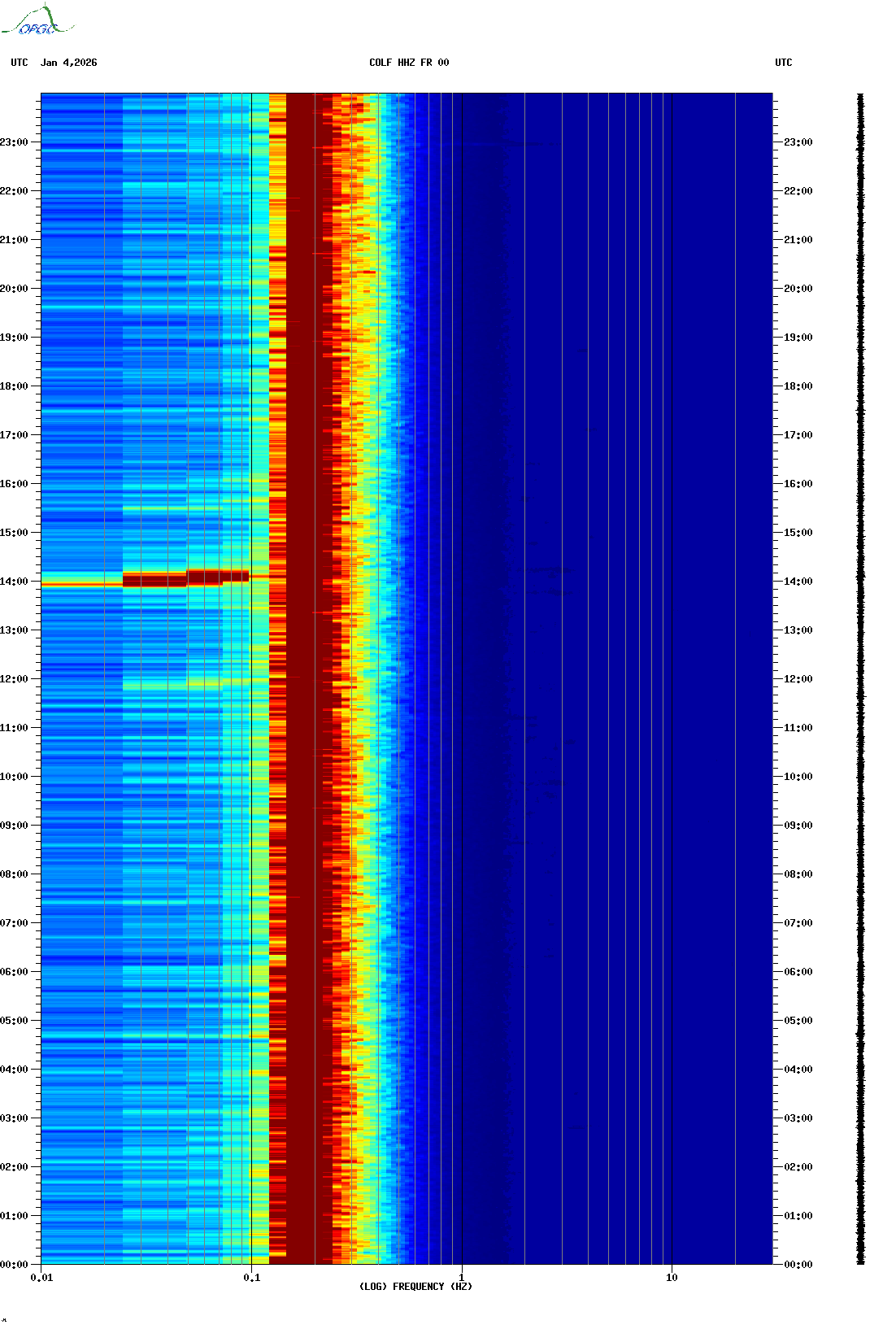Image resolution: width=896 pixels, height=1329 pixels.
Task: Click the (LOG) FREQUENCY (HZ) axis title
Action: (x=415, y=1287)
